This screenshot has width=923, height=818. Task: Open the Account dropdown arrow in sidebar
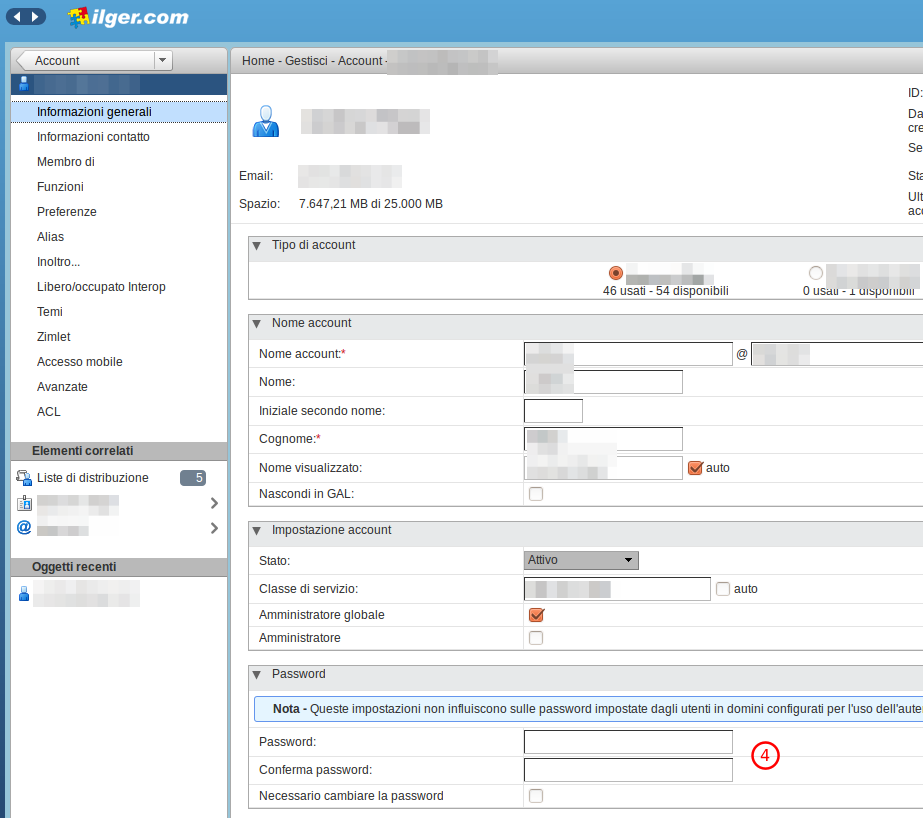pos(162,60)
